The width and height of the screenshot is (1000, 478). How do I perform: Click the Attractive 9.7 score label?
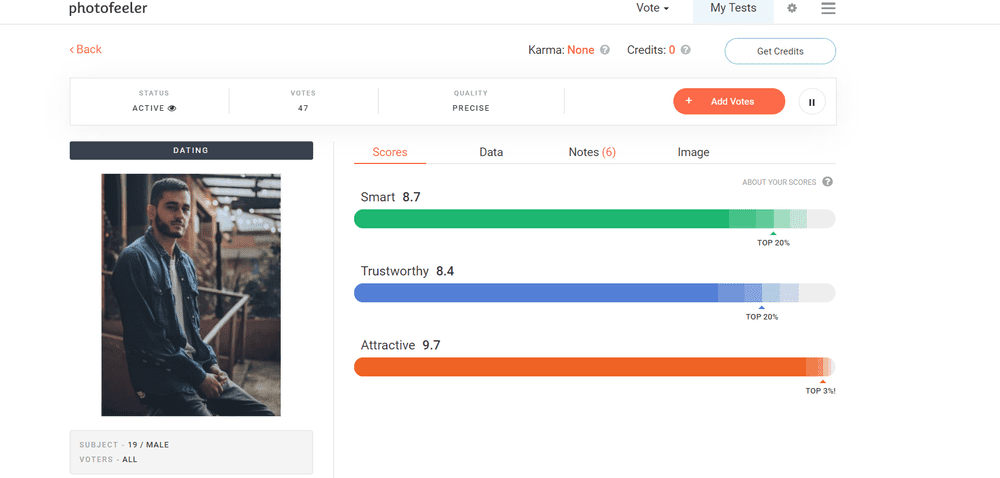click(x=401, y=345)
